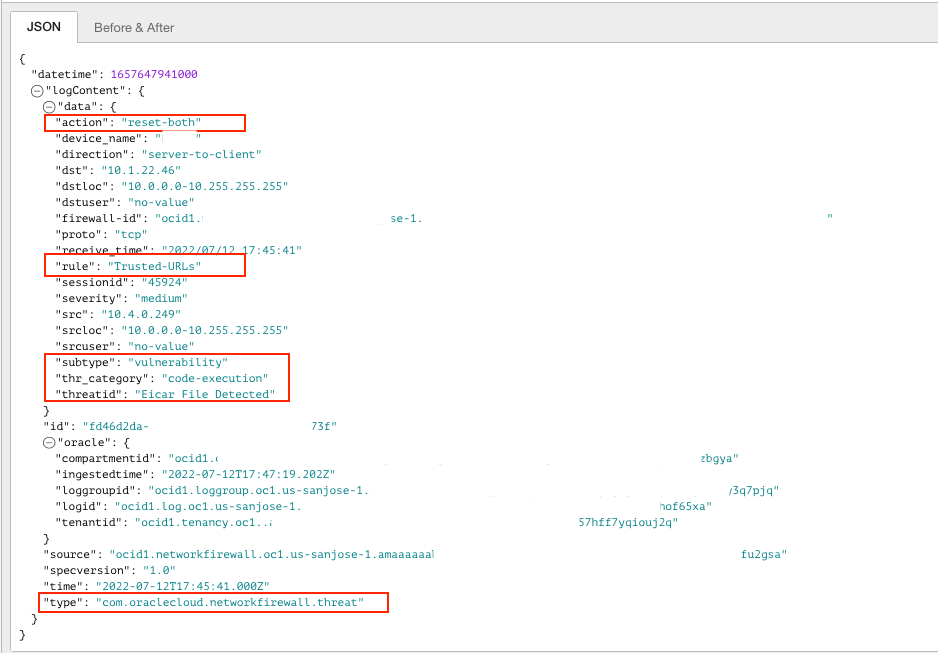
Task: Select the dst value "10.1.22.46"
Action: tap(141, 170)
